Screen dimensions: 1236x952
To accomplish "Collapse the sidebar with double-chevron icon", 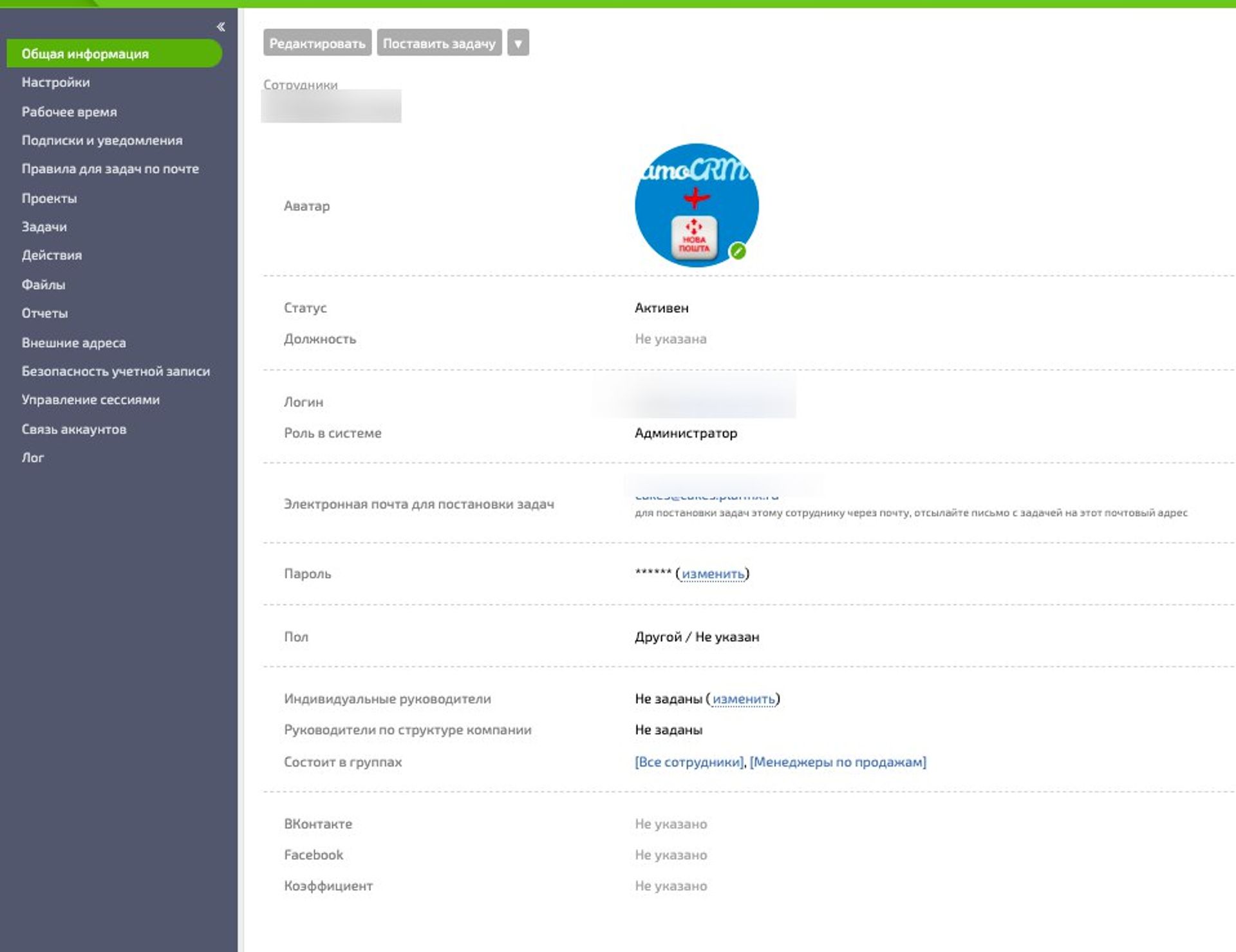I will 221,26.
